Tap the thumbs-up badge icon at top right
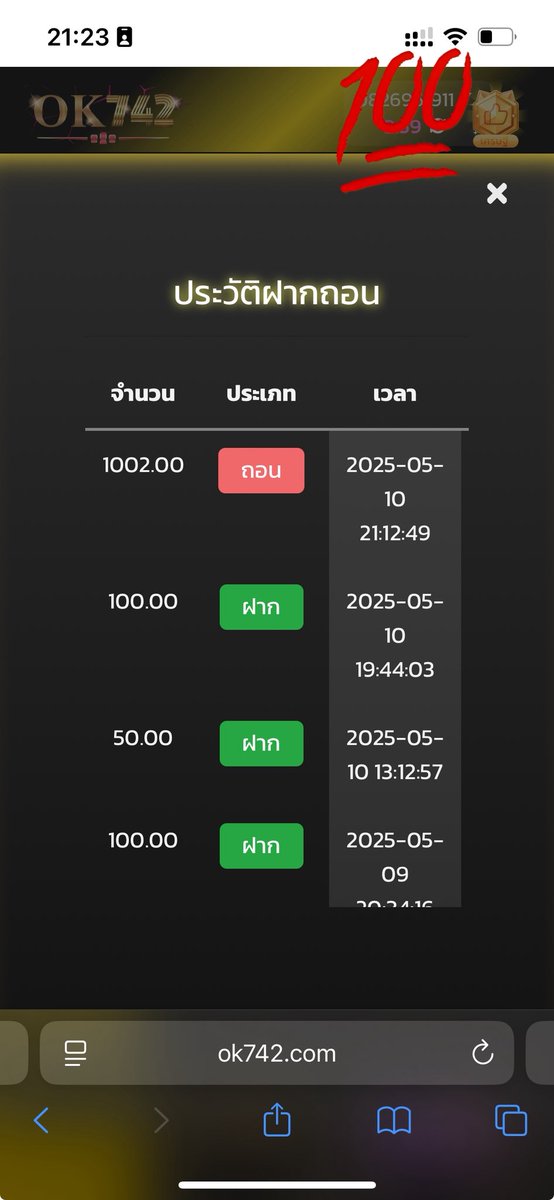The width and height of the screenshot is (554, 1200). click(495, 119)
